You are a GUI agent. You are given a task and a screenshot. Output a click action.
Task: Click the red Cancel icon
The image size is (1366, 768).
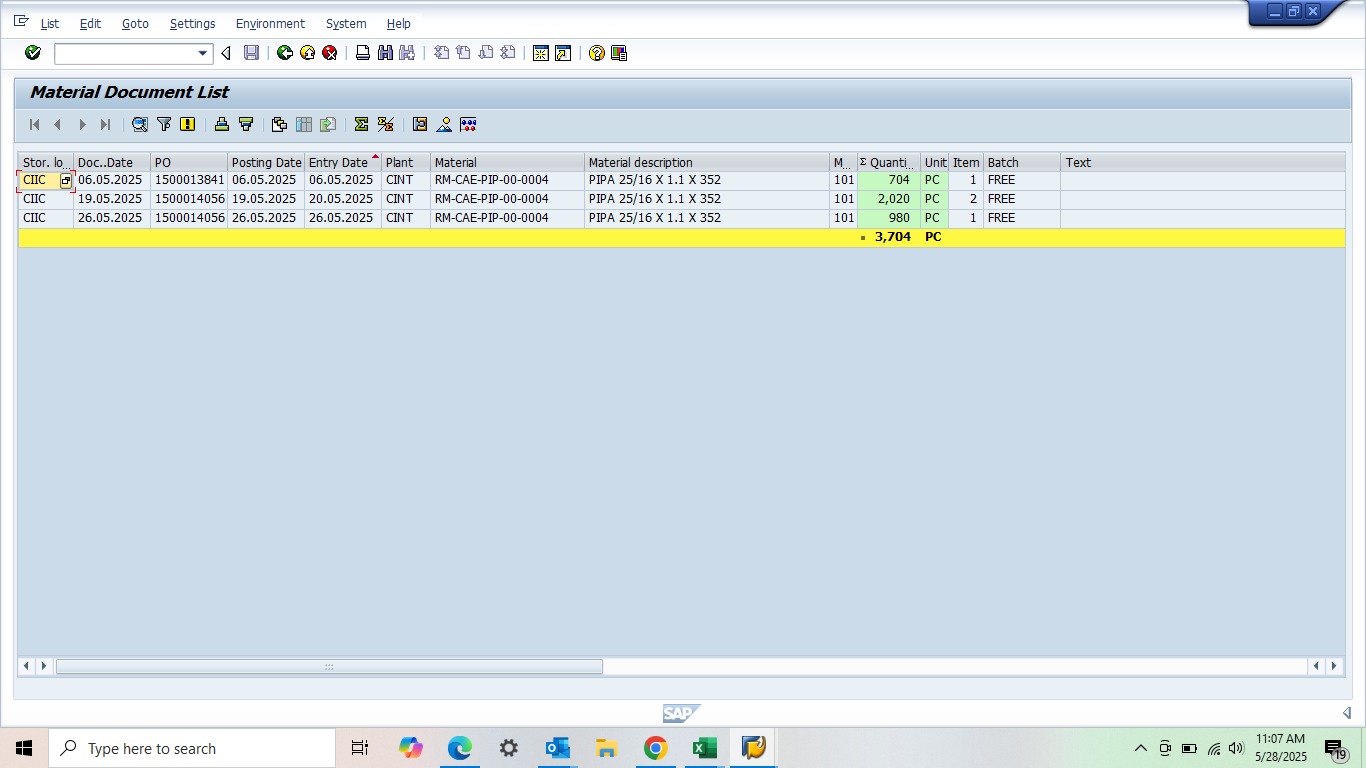[x=329, y=53]
